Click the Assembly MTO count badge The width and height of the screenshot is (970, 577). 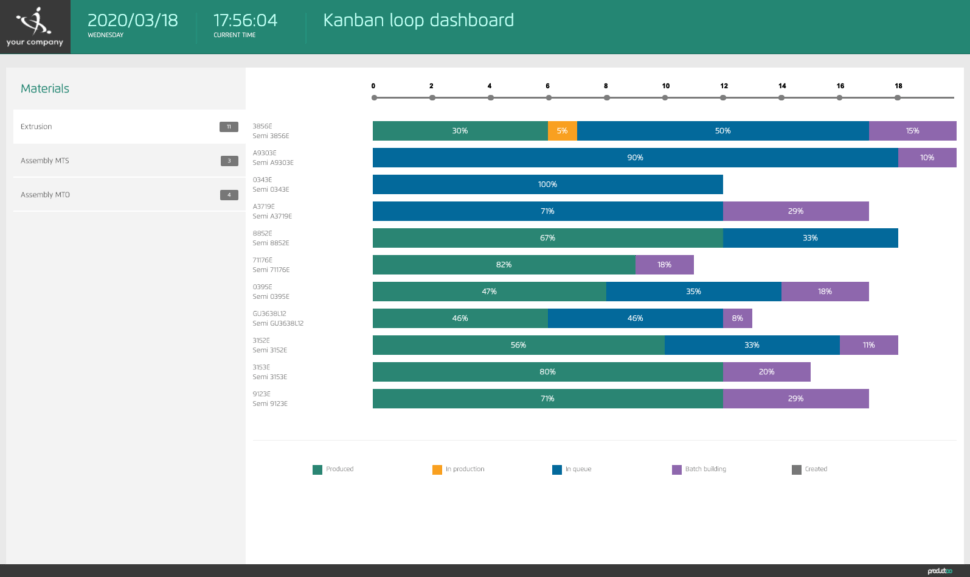point(229,195)
